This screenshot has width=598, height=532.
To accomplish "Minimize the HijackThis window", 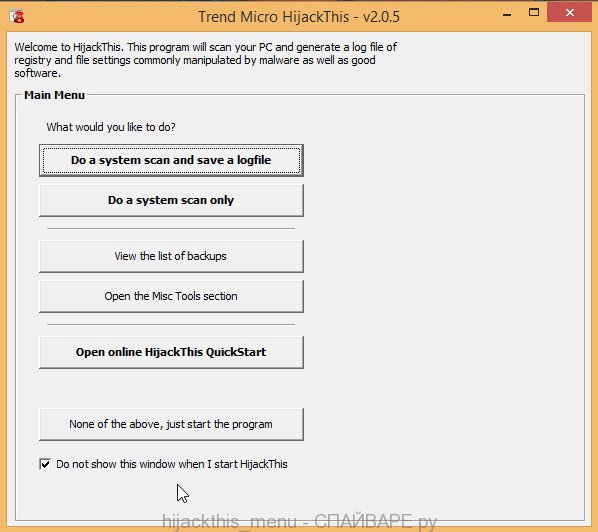I will tap(507, 14).
